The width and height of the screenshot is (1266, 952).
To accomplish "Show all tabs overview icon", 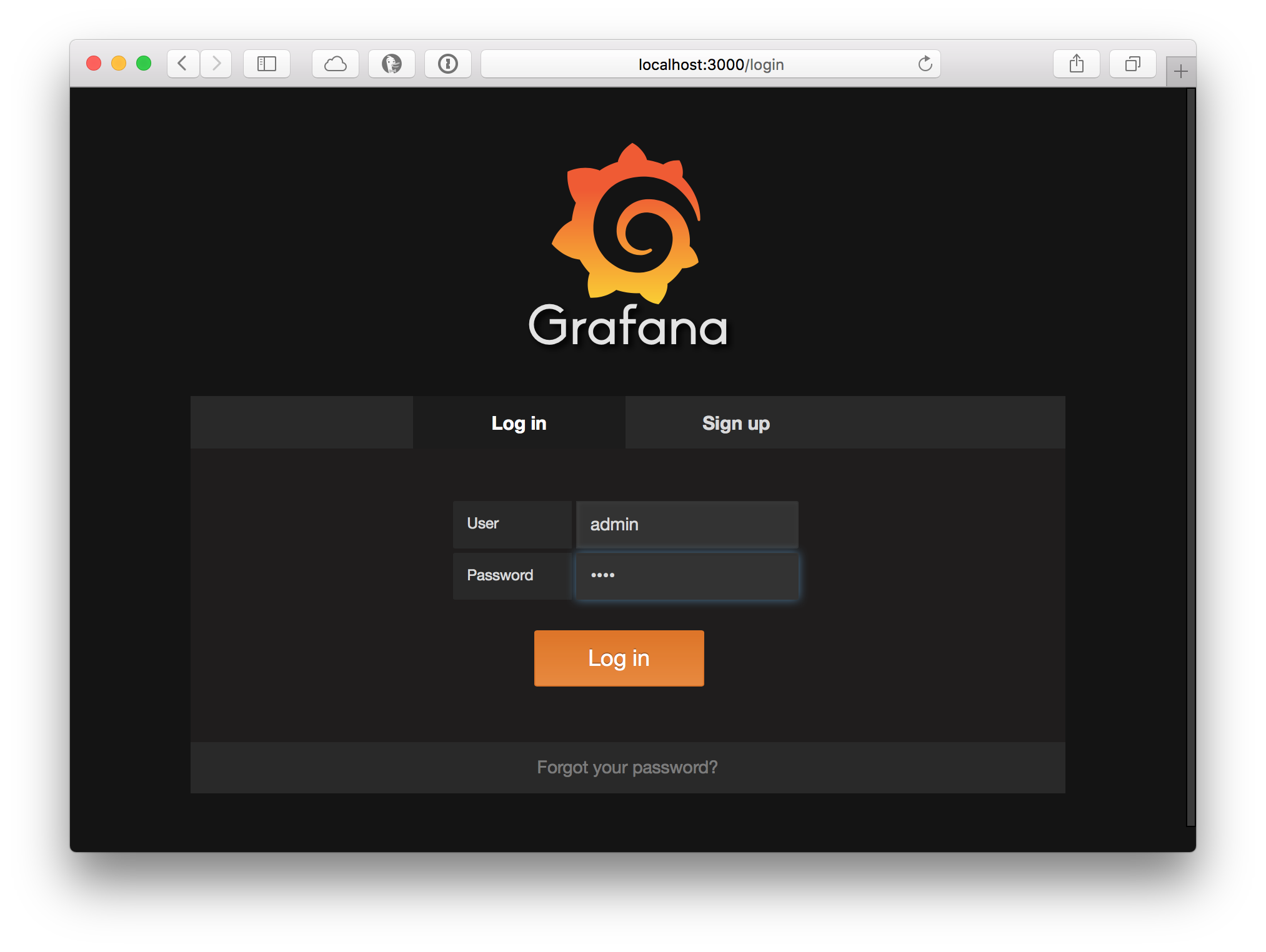I will point(1132,64).
